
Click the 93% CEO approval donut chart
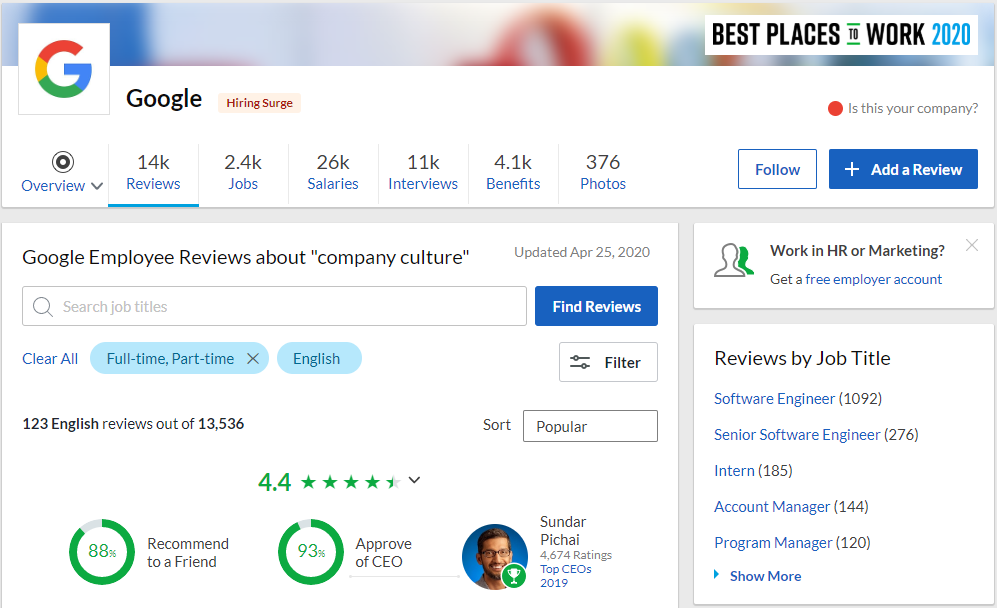click(311, 551)
